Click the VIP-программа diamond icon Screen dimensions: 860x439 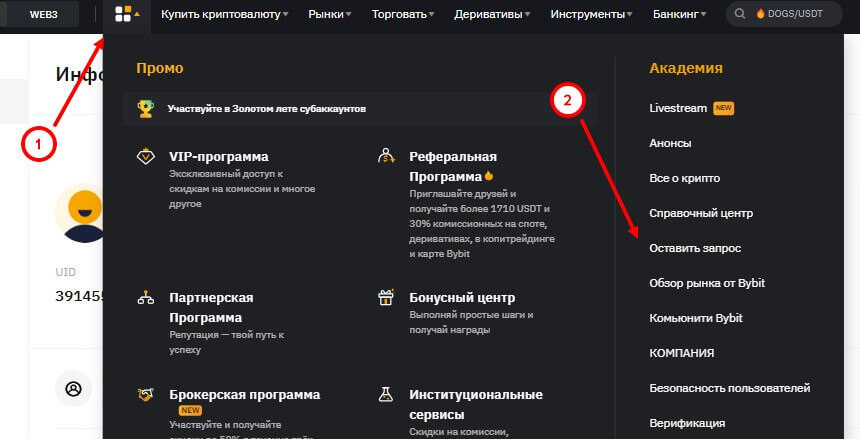(x=146, y=157)
